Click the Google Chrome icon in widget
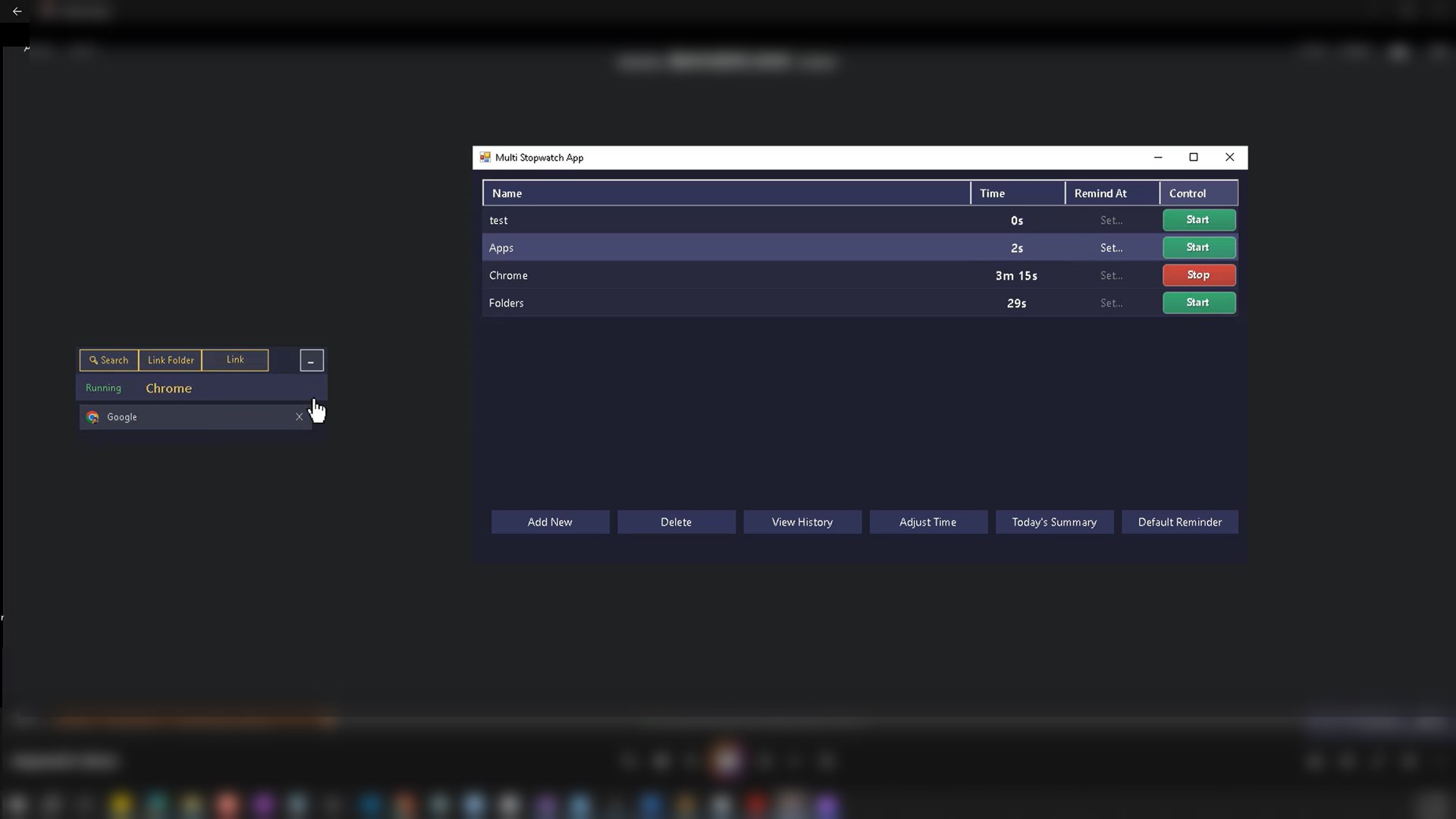 tap(93, 417)
